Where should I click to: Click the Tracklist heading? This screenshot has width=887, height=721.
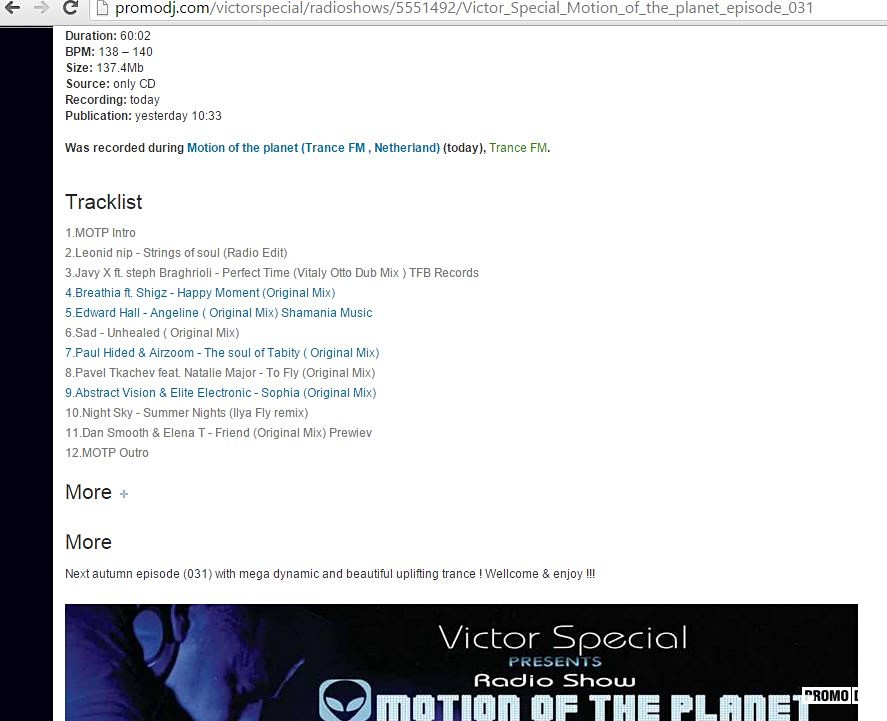(104, 202)
